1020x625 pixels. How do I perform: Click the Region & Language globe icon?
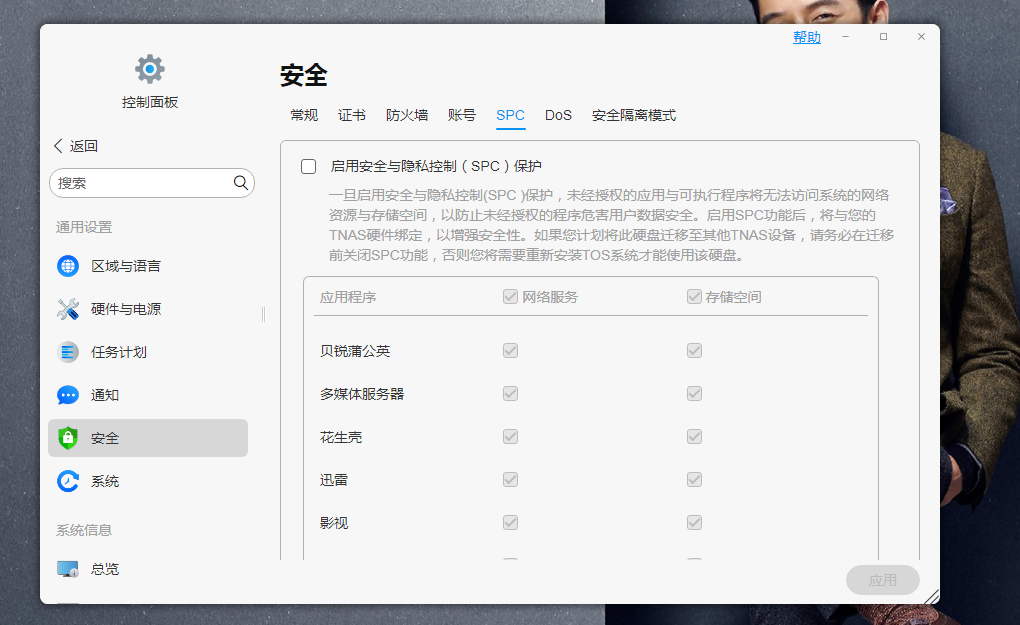(68, 266)
